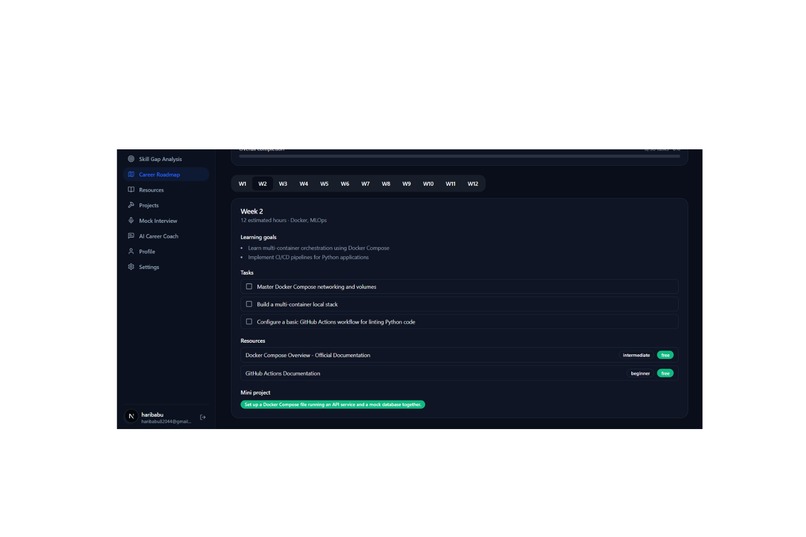Open Mock Interview from sidebar
806x537 pixels.
[x=158, y=221]
